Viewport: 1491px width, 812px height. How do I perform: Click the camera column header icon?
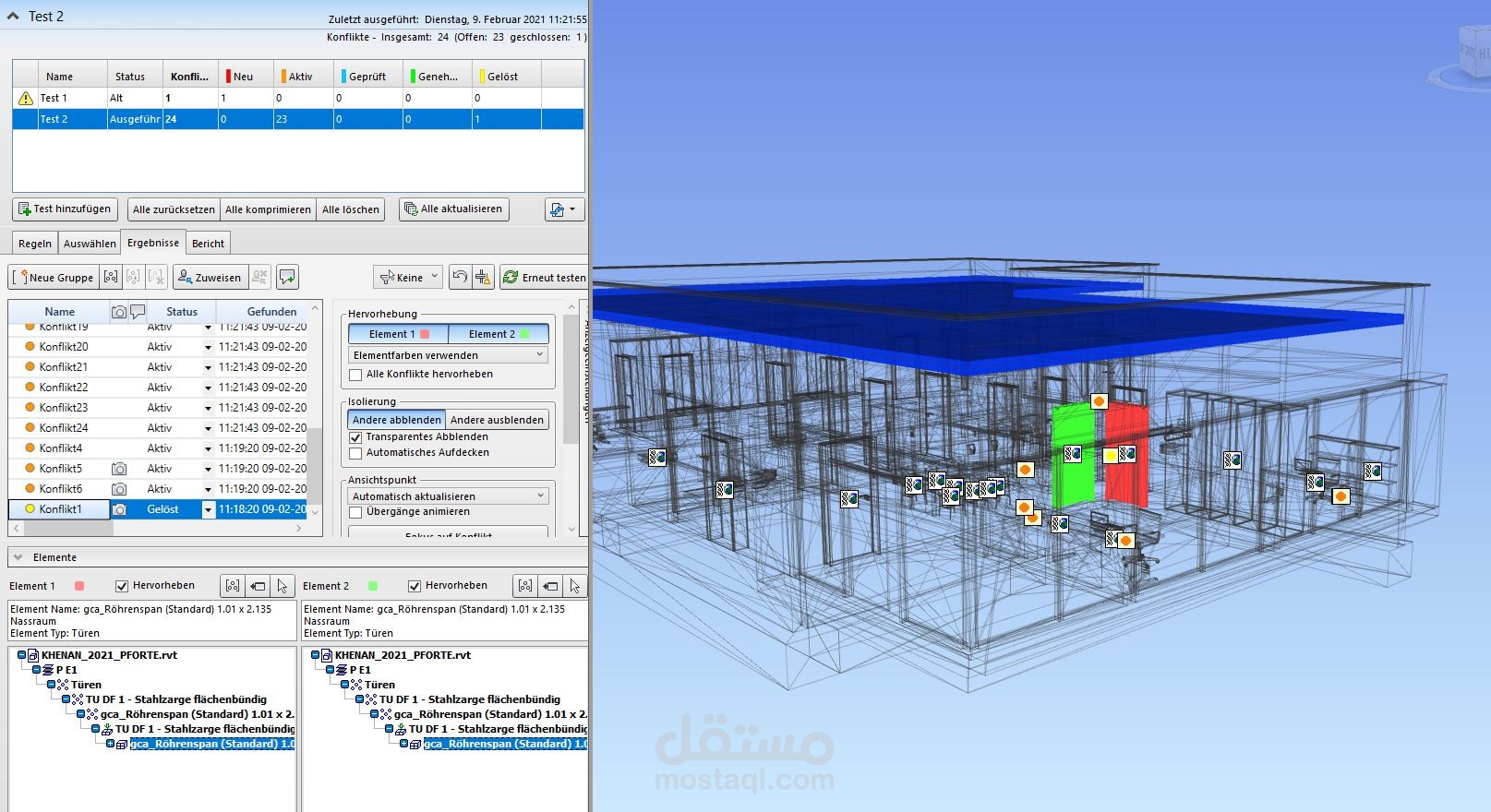(119, 312)
